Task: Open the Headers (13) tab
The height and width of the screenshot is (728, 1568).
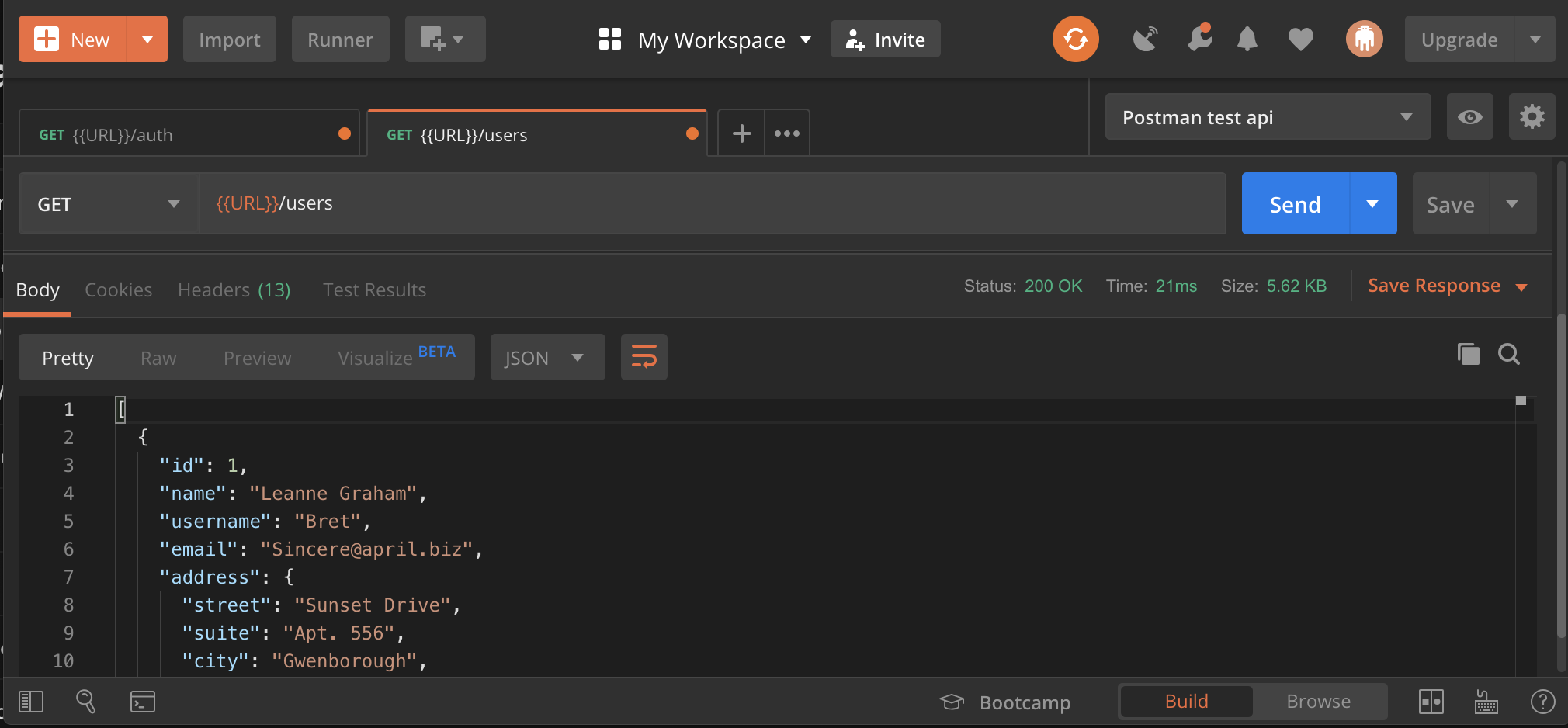Action: click(x=234, y=290)
